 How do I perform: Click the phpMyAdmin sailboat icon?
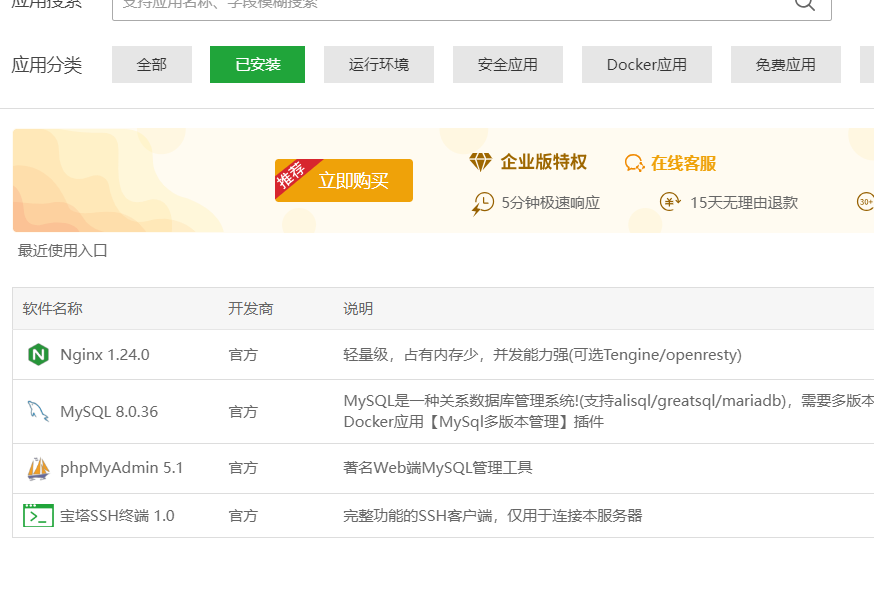pos(38,468)
